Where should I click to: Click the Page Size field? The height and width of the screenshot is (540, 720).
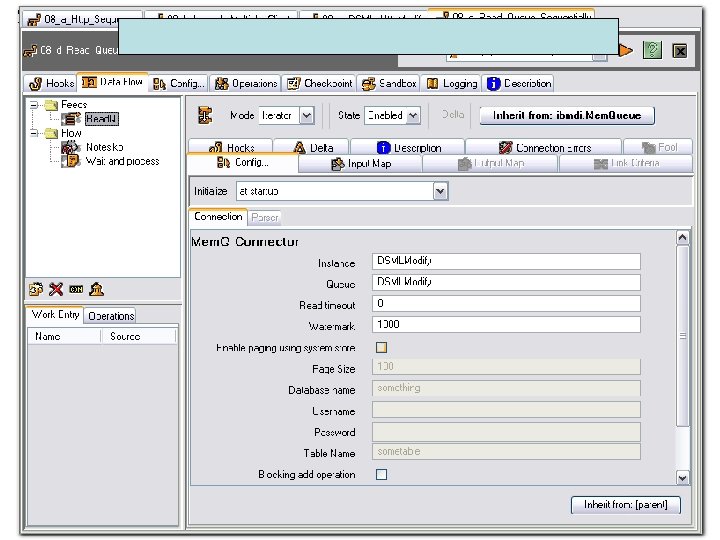pos(506,367)
